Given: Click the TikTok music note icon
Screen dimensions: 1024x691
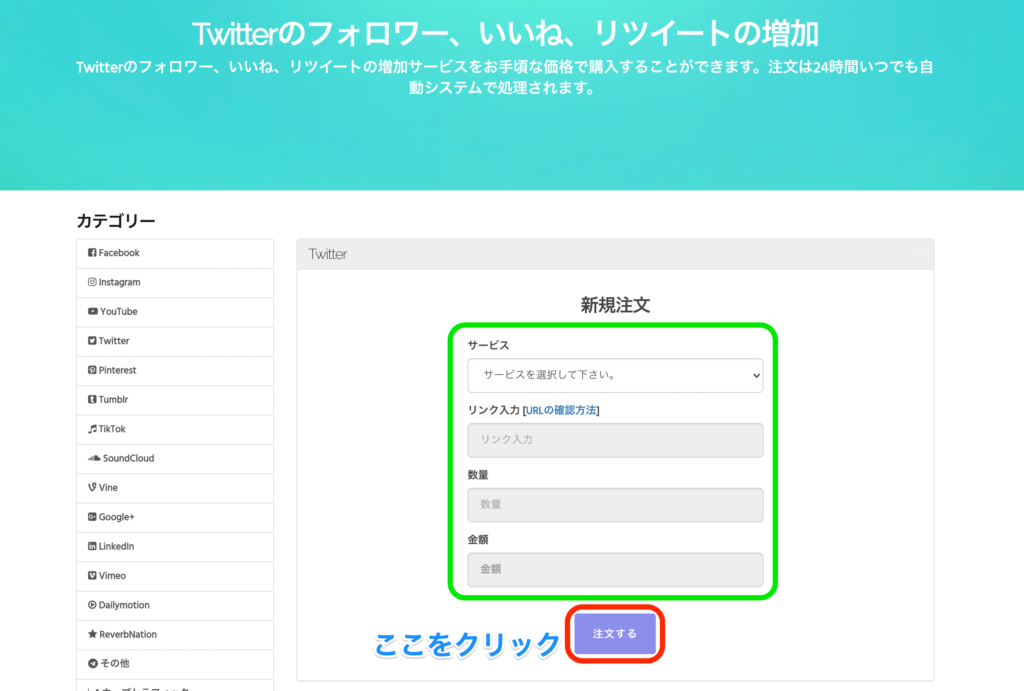Looking at the screenshot, I should click(x=92, y=429).
